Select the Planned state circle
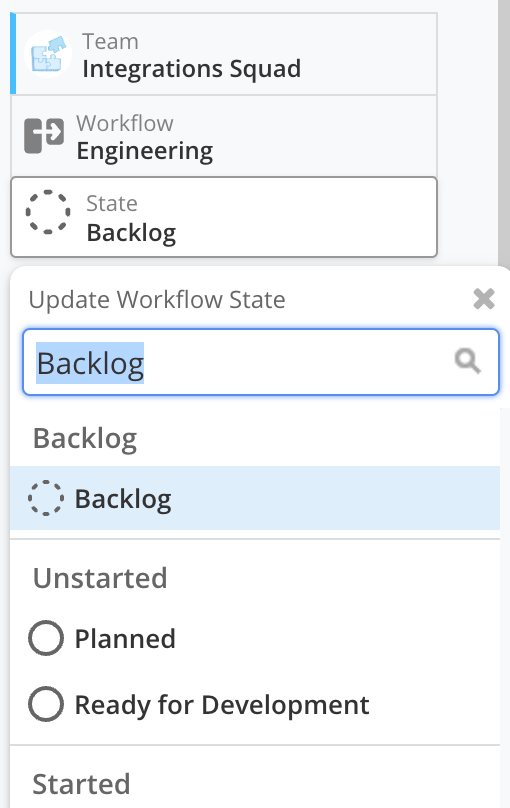Viewport: 510px width, 808px height. coord(46,638)
